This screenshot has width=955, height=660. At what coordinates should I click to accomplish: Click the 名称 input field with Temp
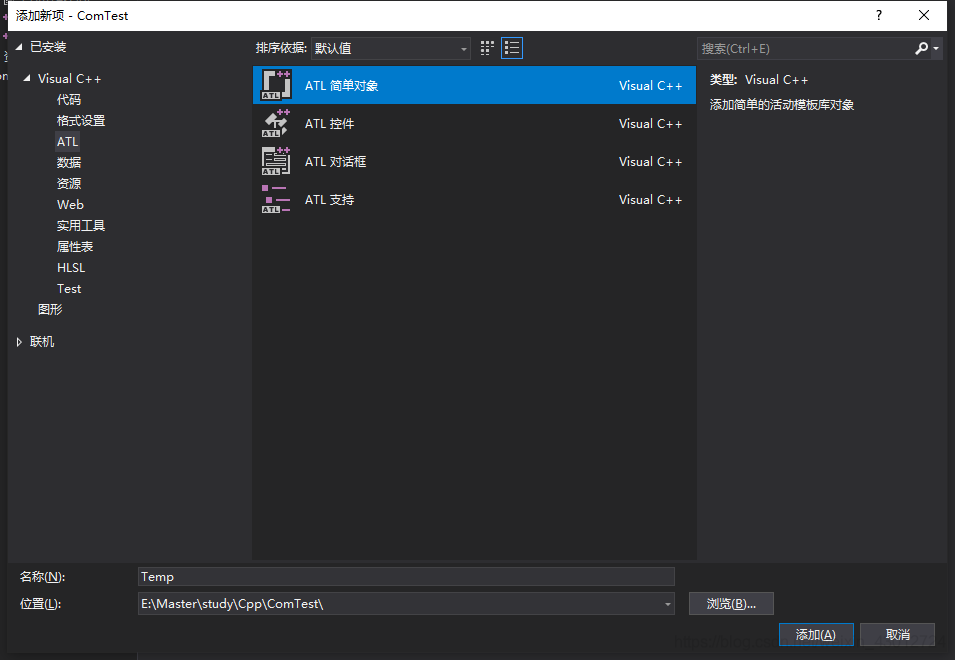[x=406, y=577]
